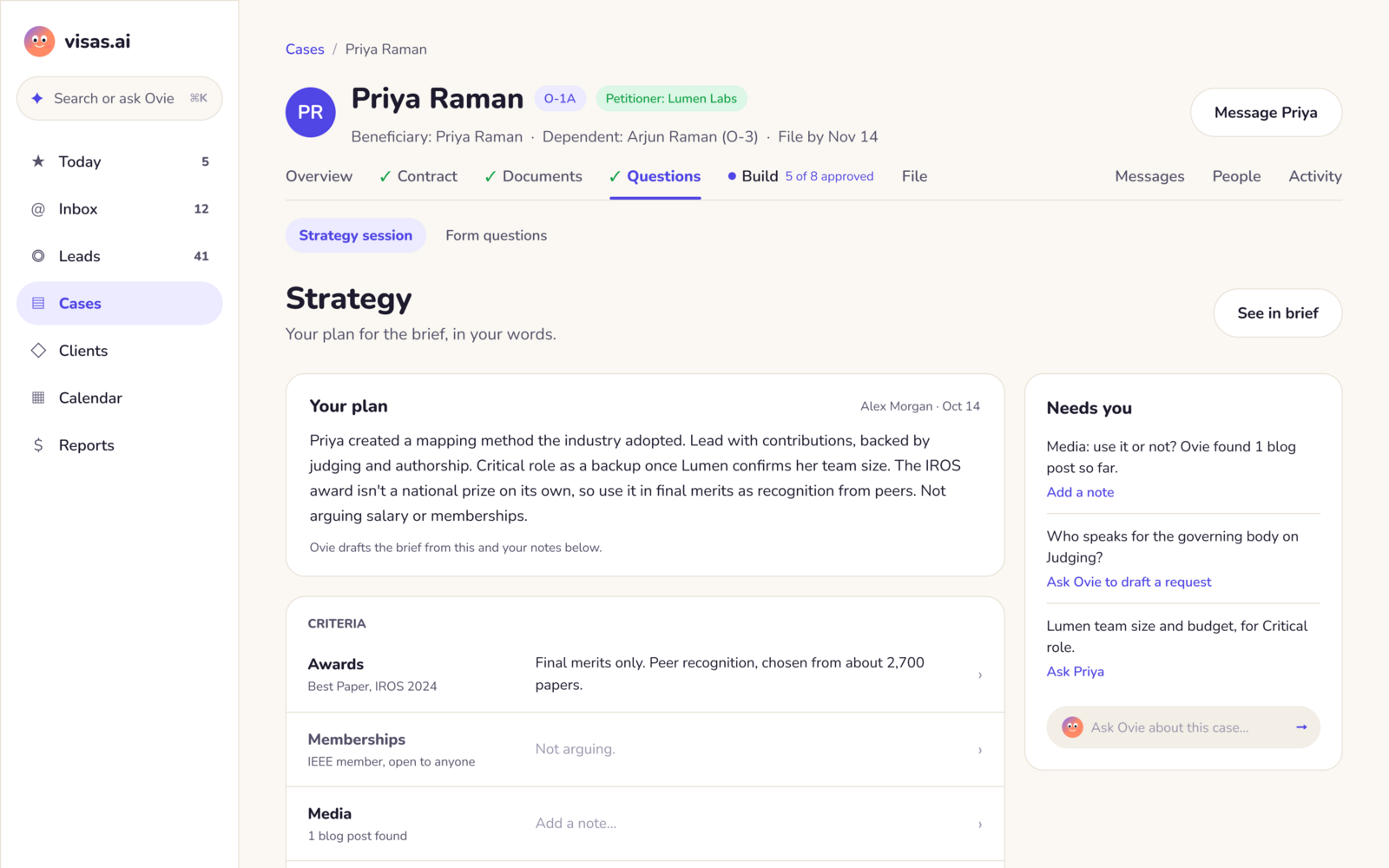Click the star icon beside Today

click(x=38, y=161)
